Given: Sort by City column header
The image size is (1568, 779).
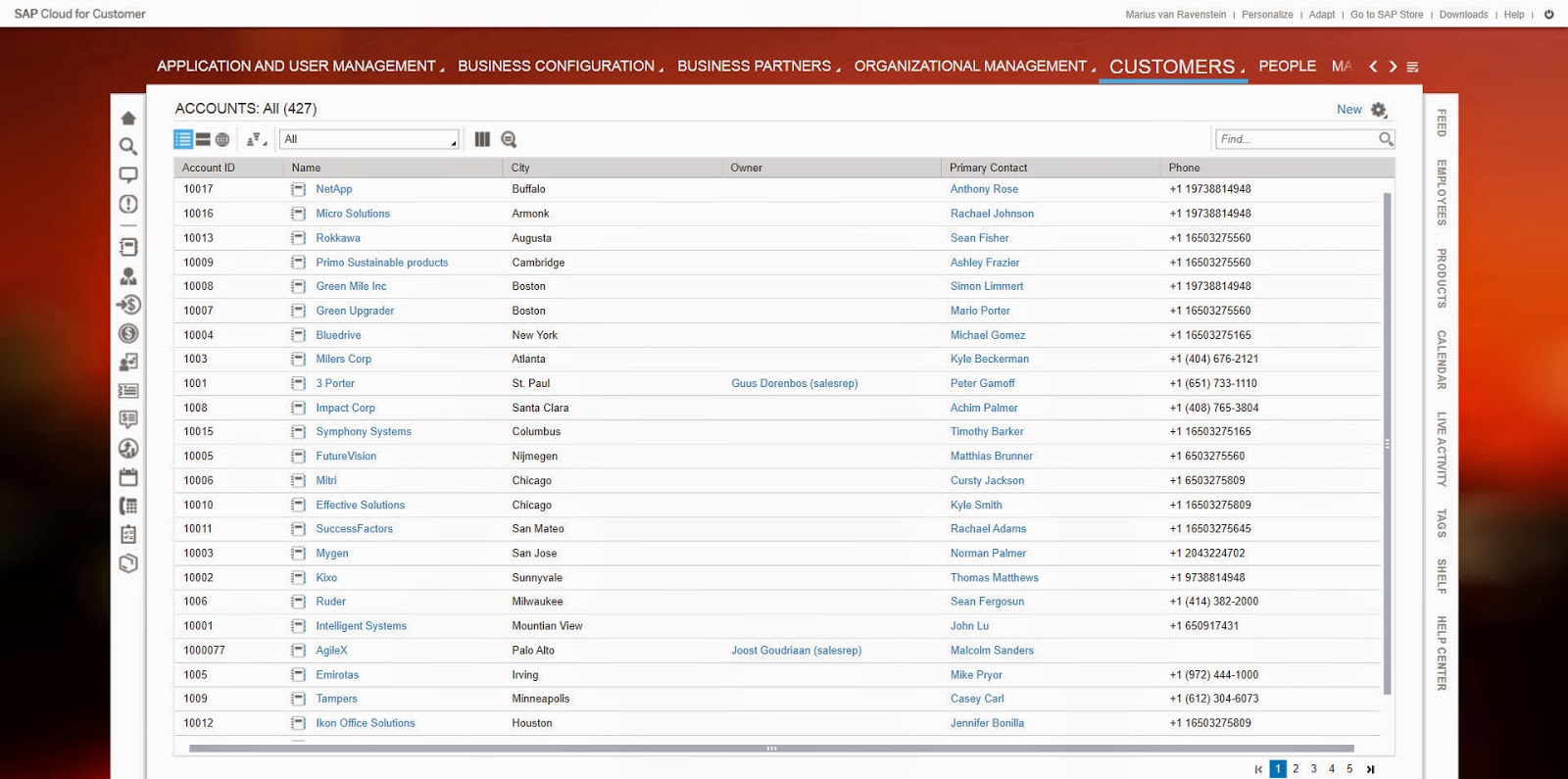Looking at the screenshot, I should click(x=613, y=168).
